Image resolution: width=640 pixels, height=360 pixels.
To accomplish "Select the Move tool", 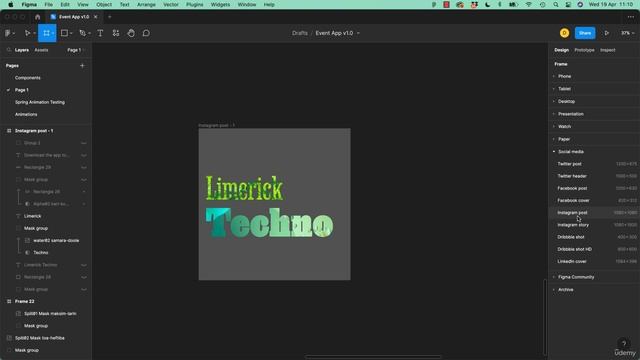I will (27, 33).
